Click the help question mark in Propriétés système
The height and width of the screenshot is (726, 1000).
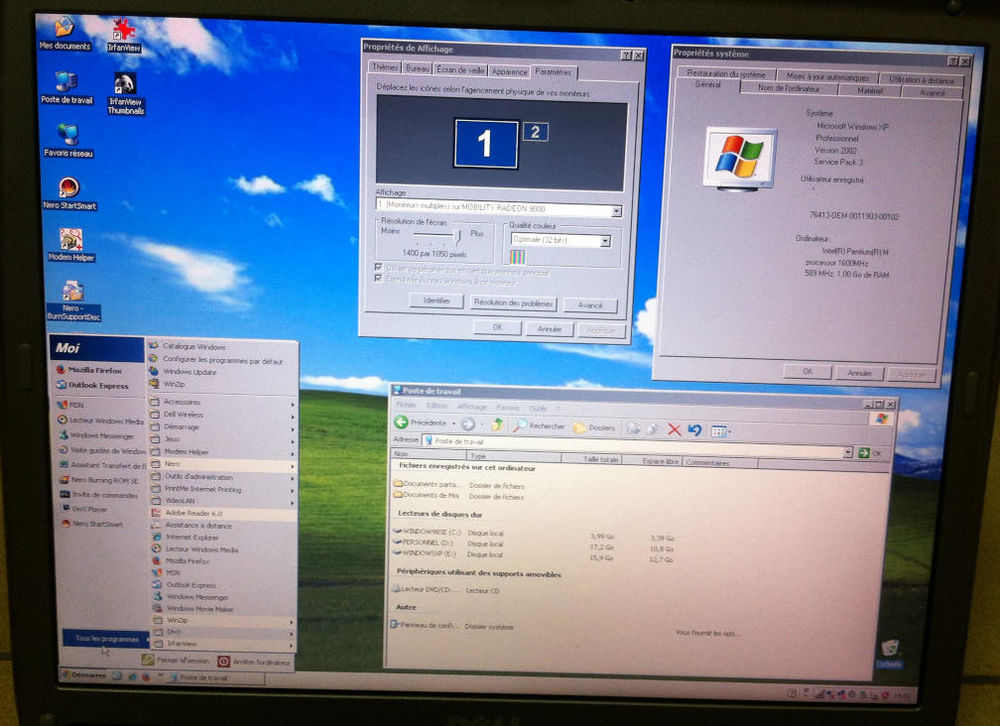pos(952,61)
